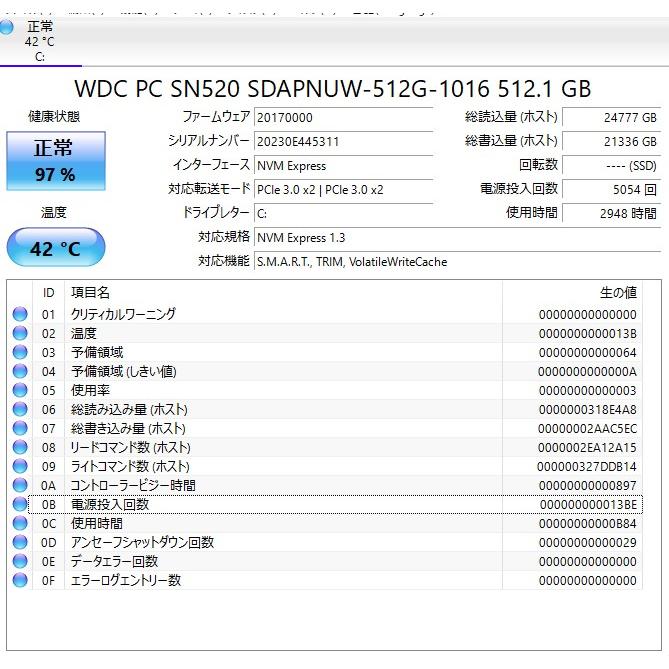Click the standard field NVM Express 1.3
669x669 pixels.
click(x=458, y=238)
